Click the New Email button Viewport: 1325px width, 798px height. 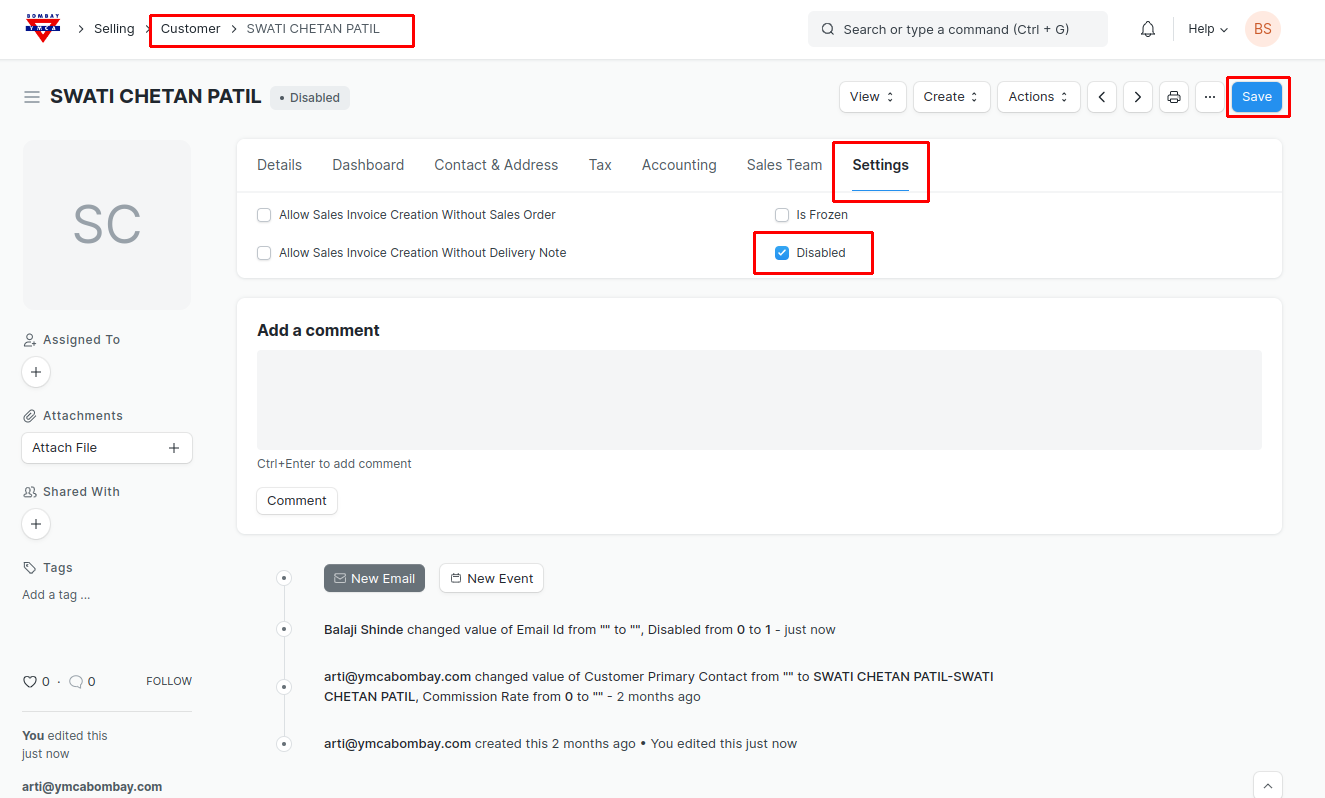coord(374,578)
